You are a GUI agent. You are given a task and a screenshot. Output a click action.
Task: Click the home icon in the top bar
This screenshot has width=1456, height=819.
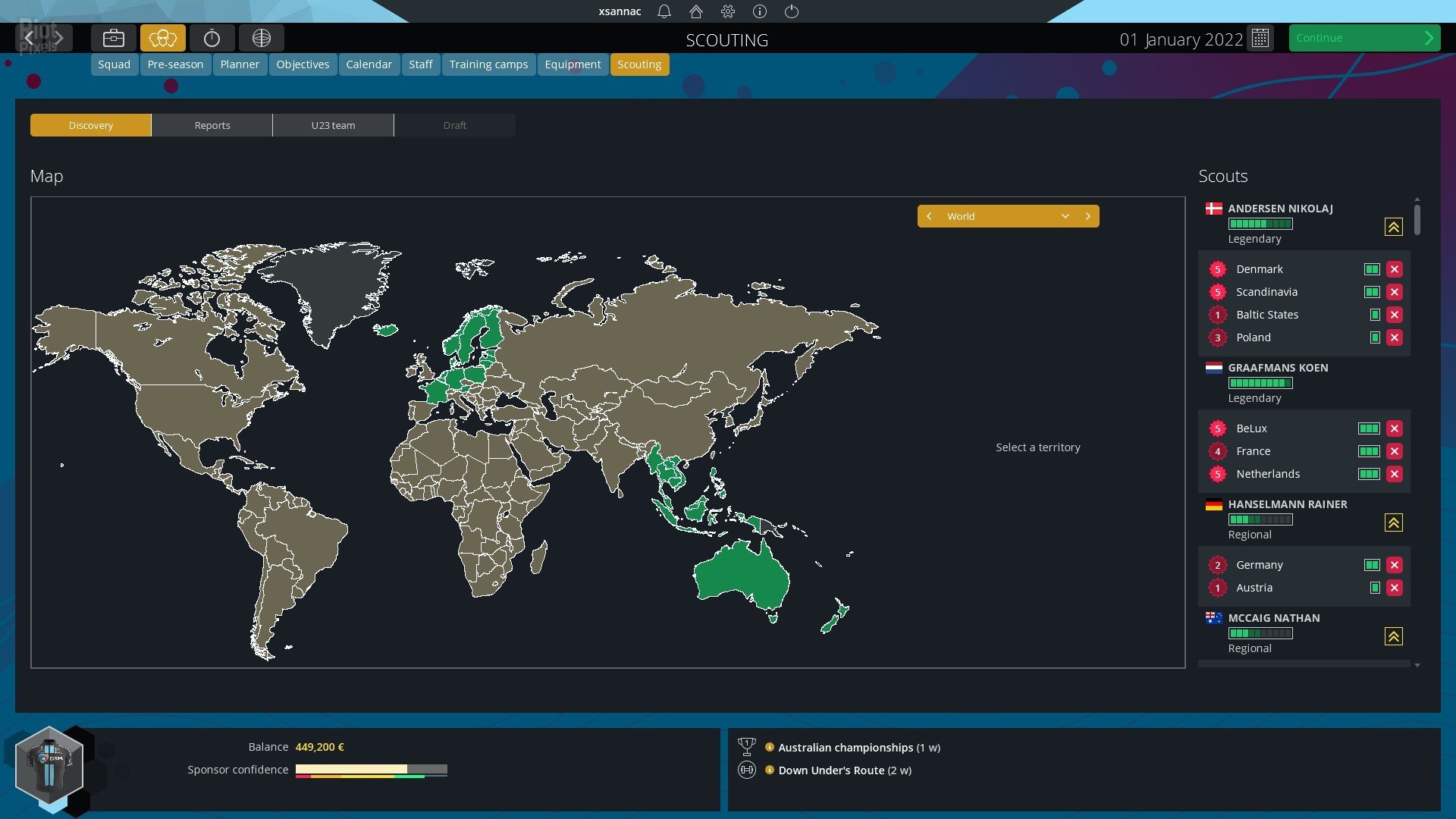pyautogui.click(x=695, y=11)
